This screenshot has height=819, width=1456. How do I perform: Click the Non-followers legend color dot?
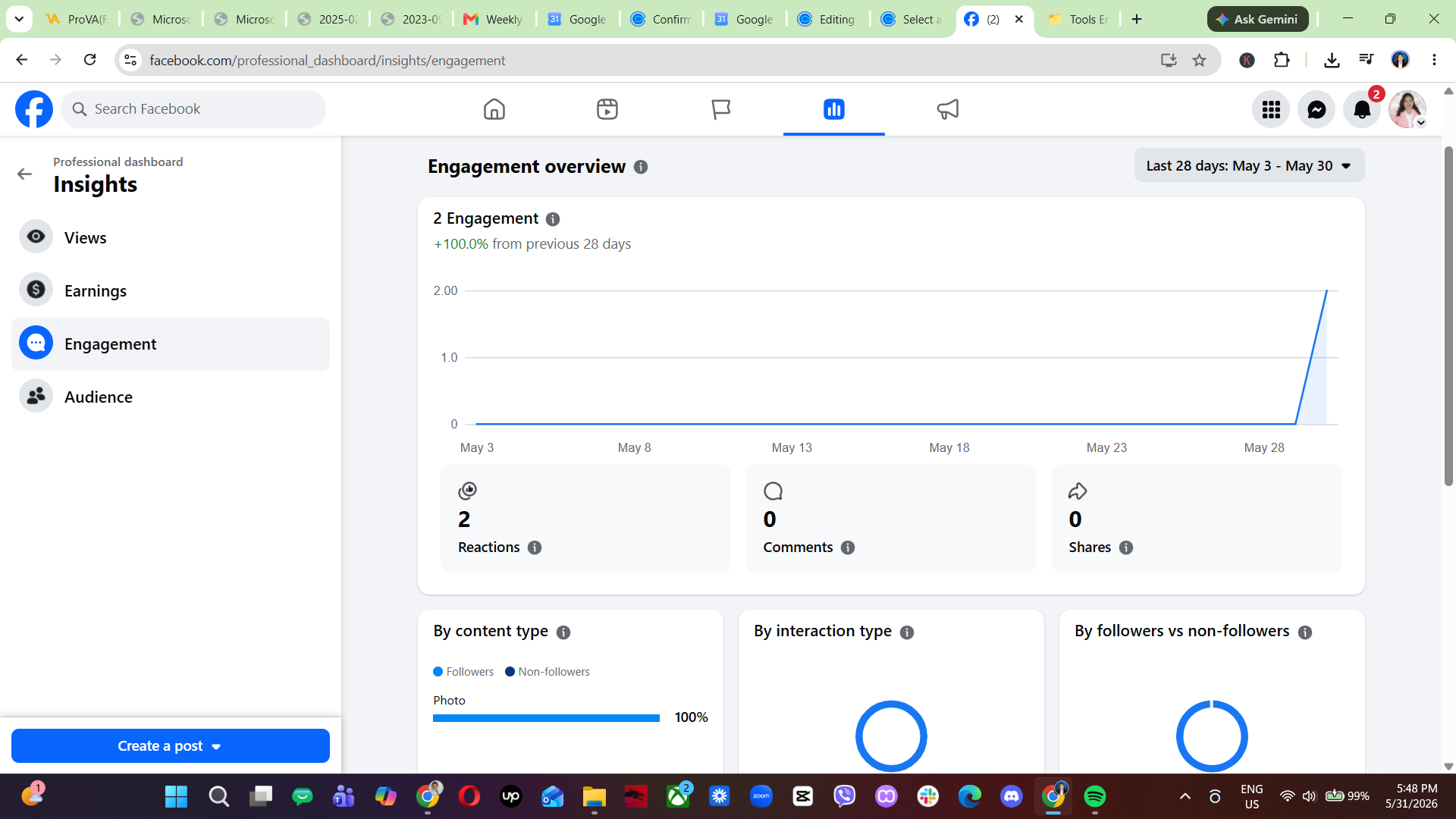[x=510, y=672]
